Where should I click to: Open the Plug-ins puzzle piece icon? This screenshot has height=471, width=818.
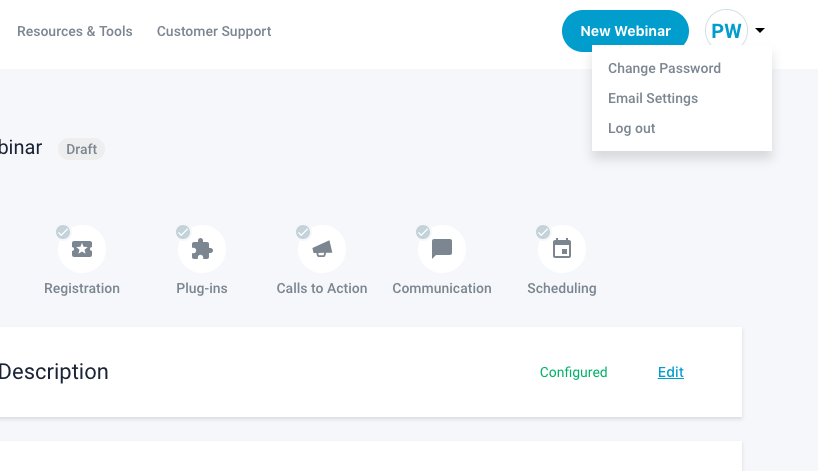click(202, 249)
